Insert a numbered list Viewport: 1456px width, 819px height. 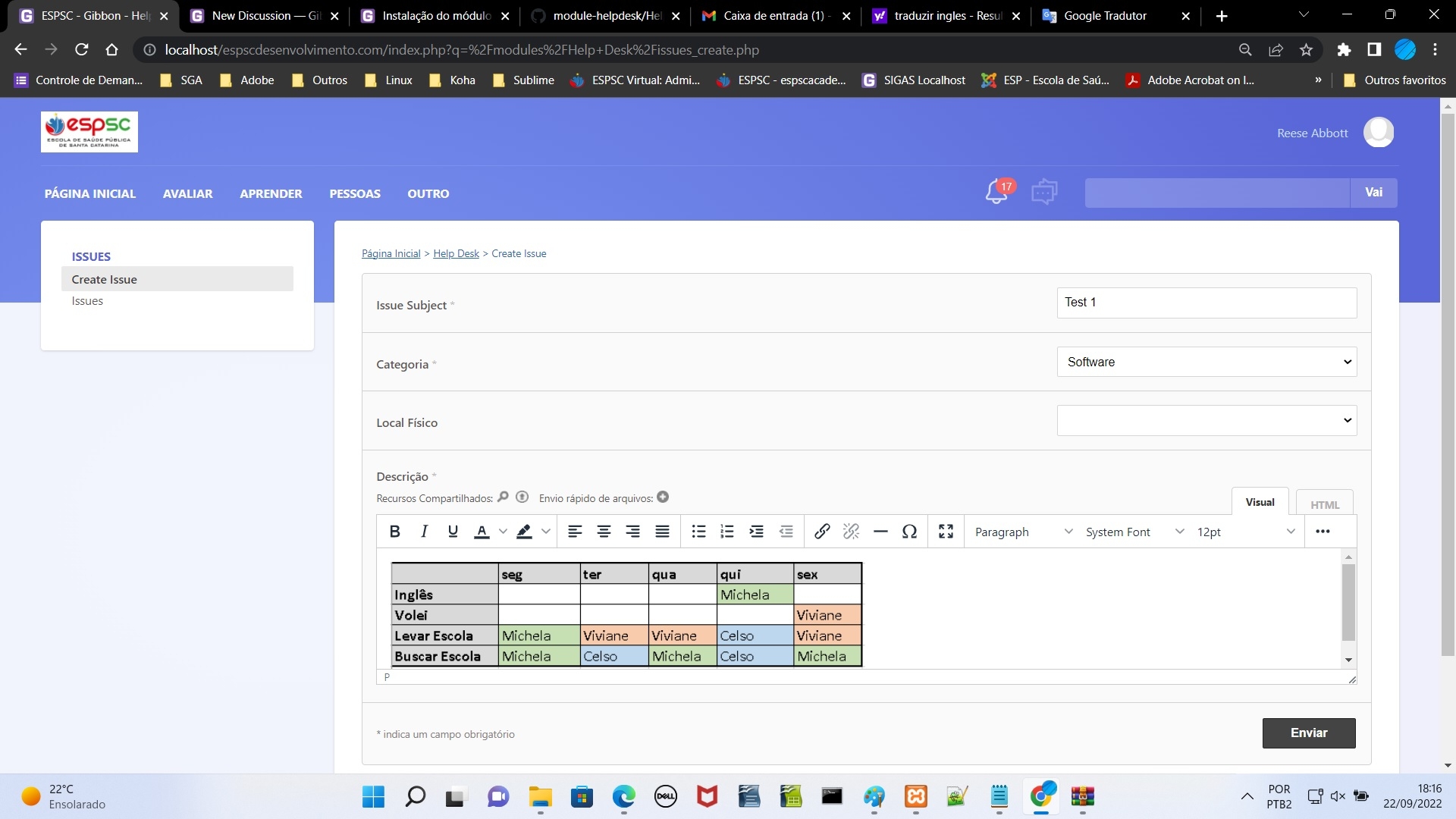tap(727, 532)
